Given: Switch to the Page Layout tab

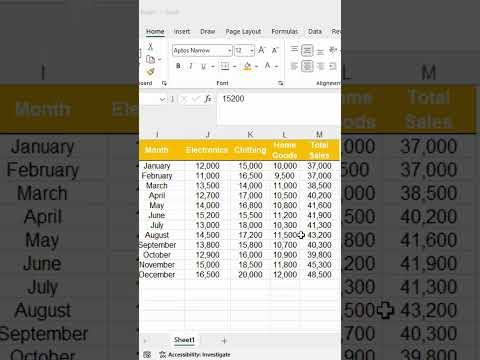Looking at the screenshot, I should [243, 31].
